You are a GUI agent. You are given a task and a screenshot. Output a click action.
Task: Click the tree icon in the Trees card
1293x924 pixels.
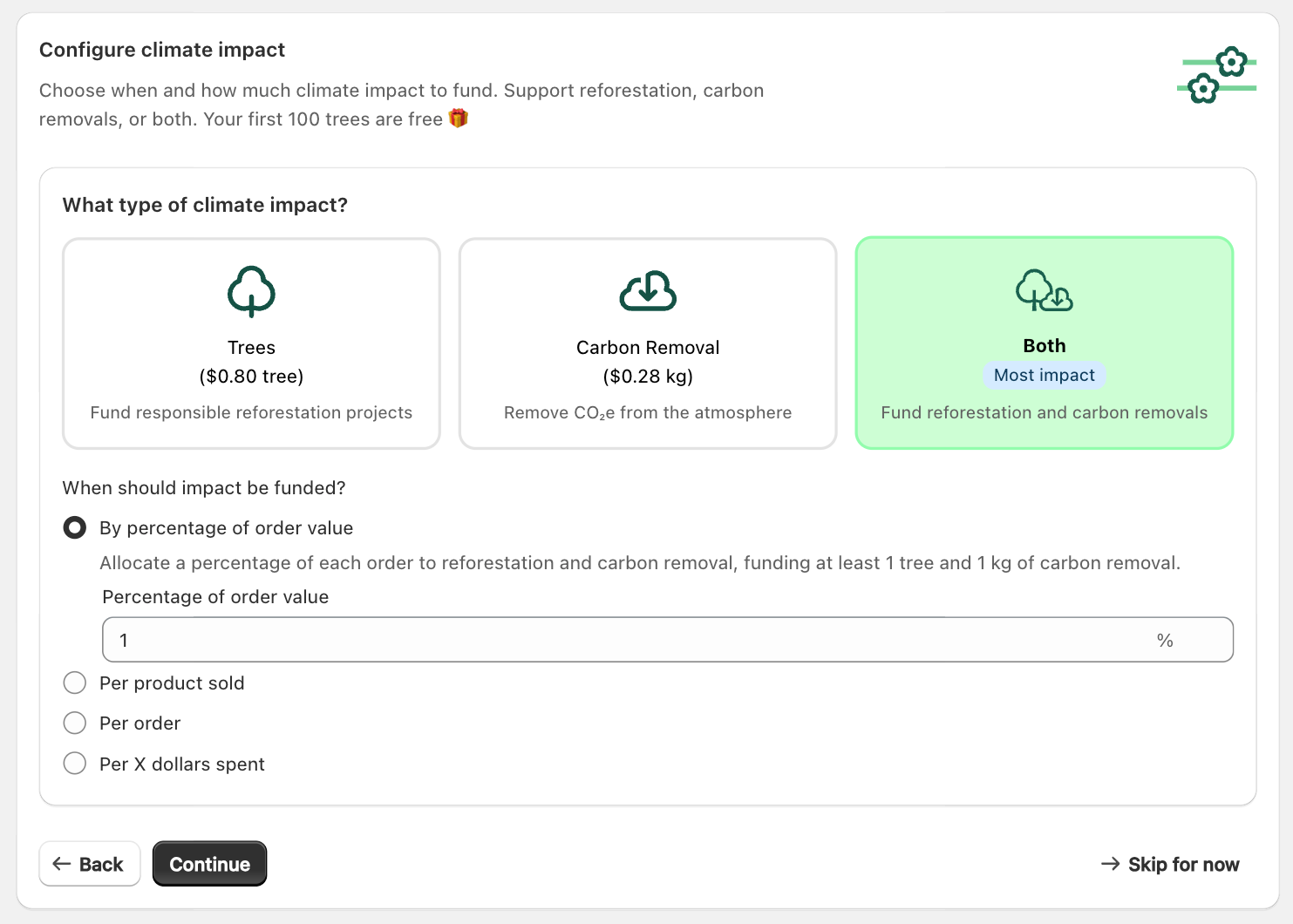click(251, 291)
